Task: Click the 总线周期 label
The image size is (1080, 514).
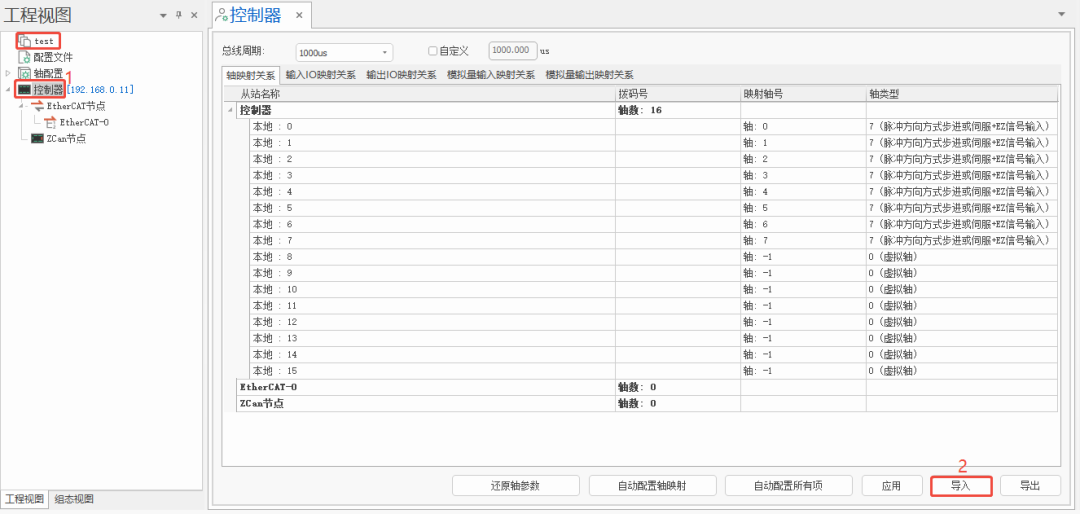Action: tap(242, 51)
